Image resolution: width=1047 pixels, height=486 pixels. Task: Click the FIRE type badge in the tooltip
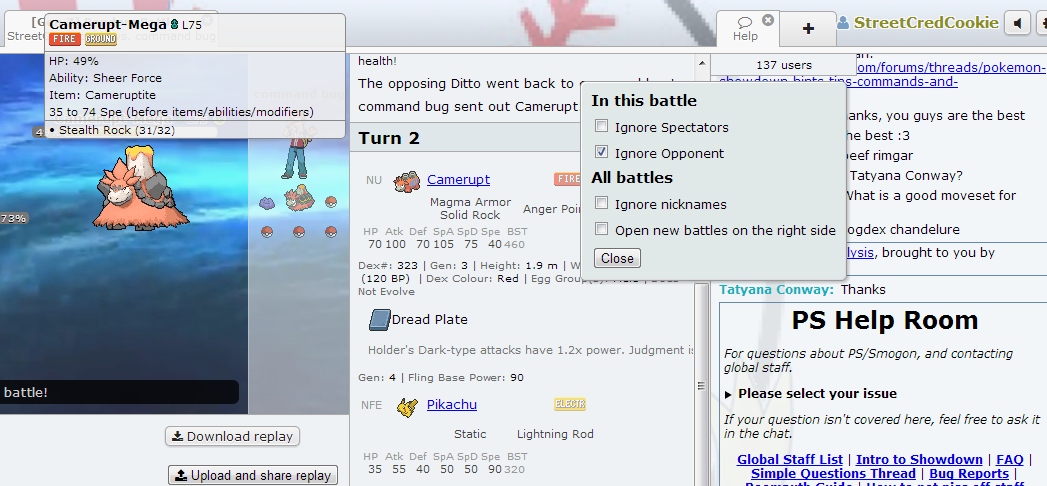coord(64,39)
